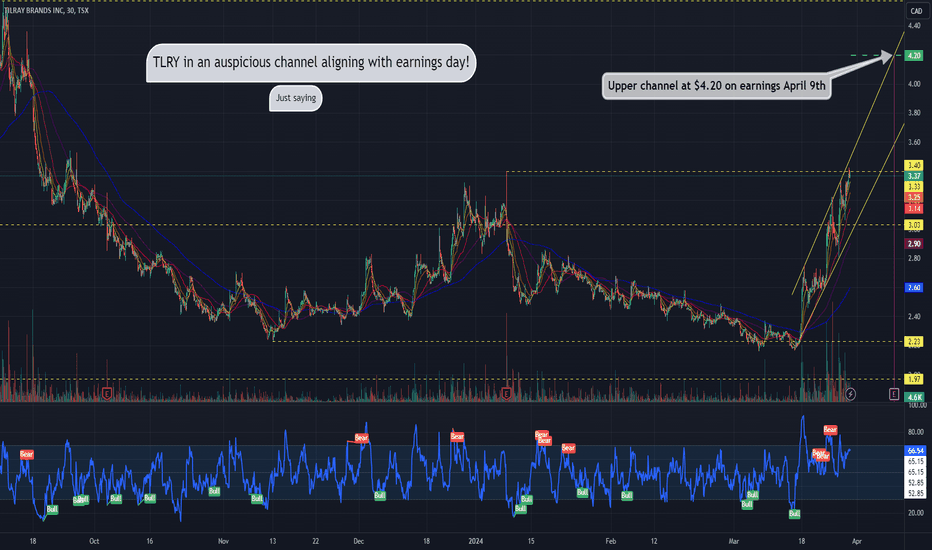Image resolution: width=932 pixels, height=550 pixels.
Task: Click the 22 date label on time axis
Action: (316, 541)
